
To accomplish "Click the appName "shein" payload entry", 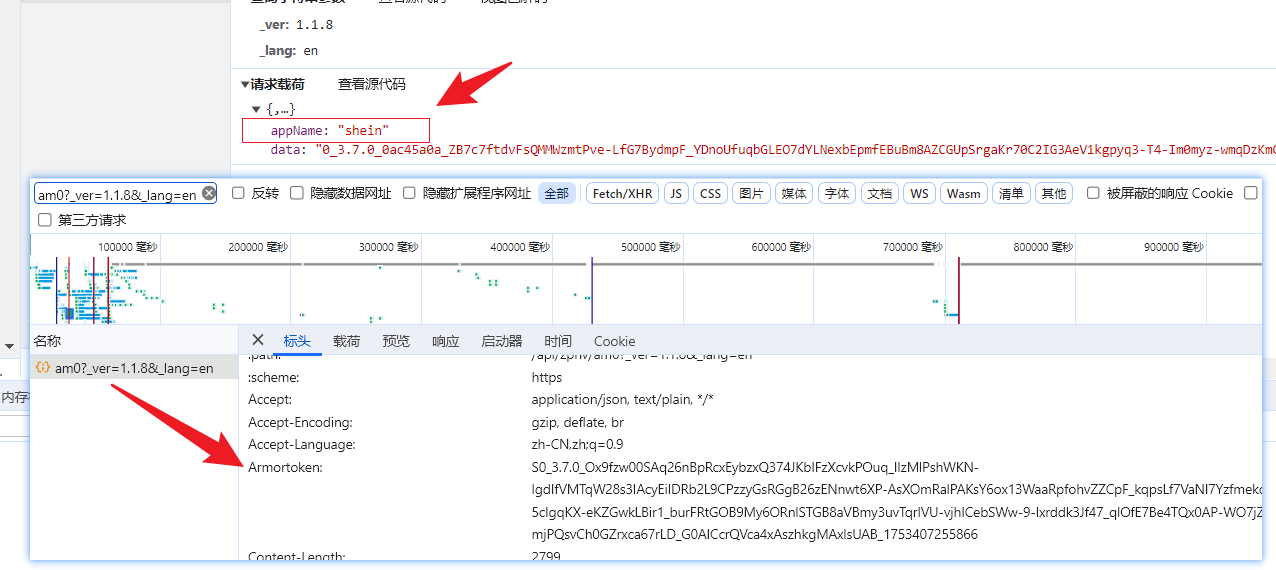I will 329,130.
